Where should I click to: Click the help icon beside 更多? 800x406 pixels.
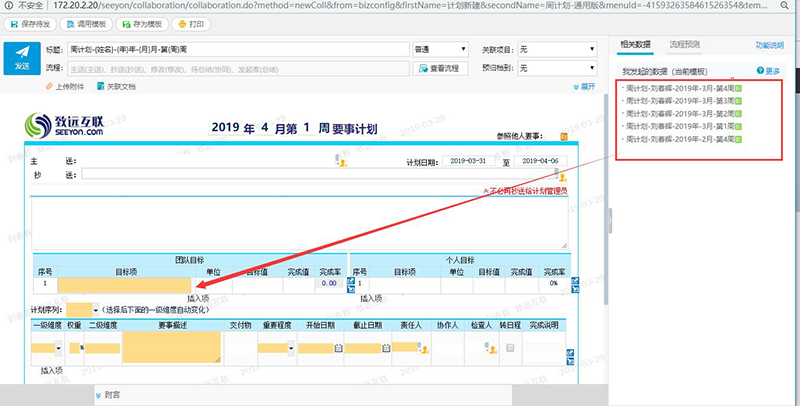tap(761, 71)
